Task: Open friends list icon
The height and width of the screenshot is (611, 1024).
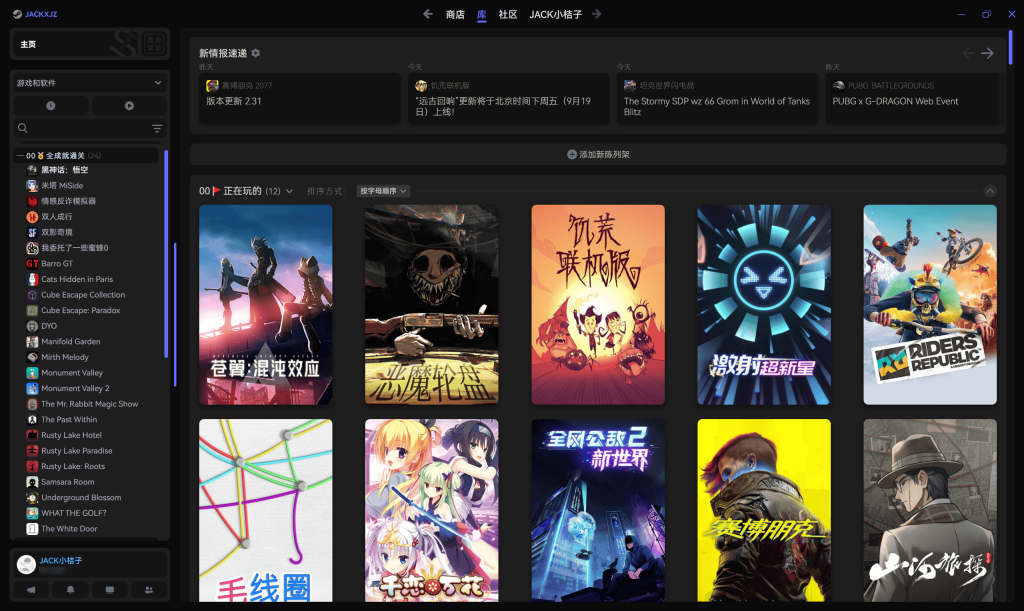Action: [149, 590]
